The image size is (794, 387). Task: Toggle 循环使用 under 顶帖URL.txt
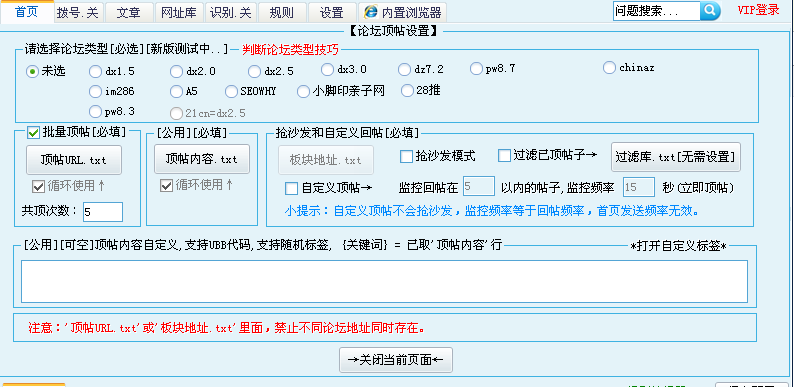[x=38, y=186]
